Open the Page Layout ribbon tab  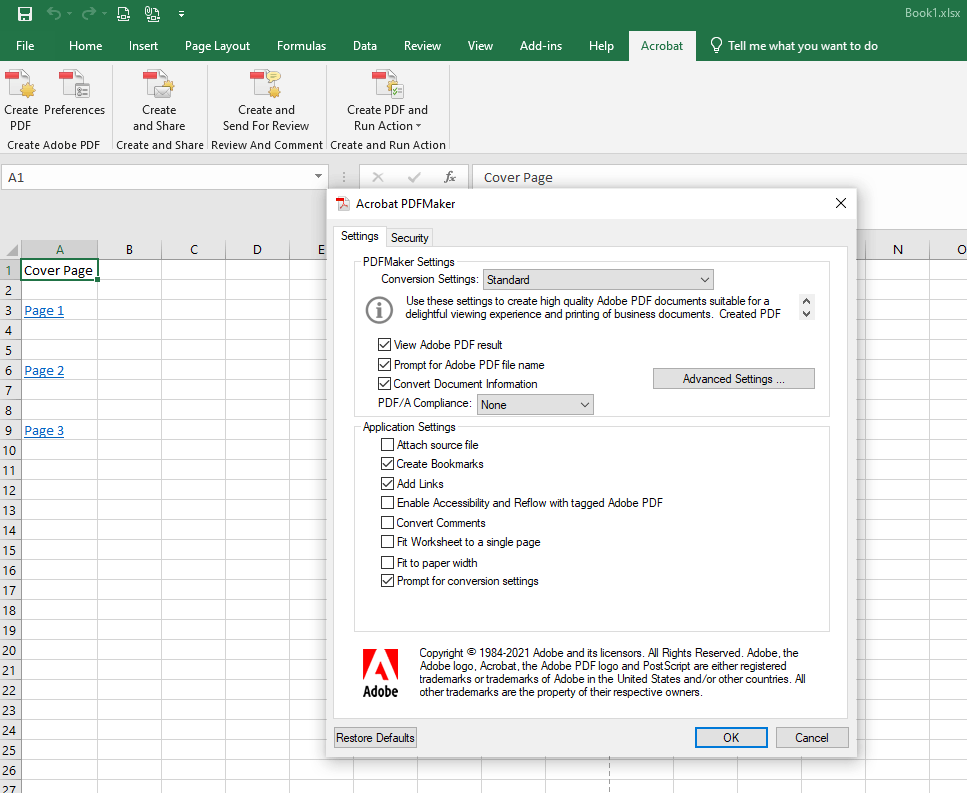coord(217,46)
